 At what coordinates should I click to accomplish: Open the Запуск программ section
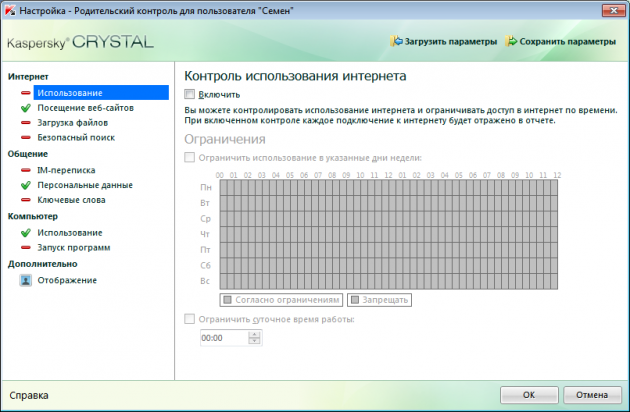(x=74, y=248)
